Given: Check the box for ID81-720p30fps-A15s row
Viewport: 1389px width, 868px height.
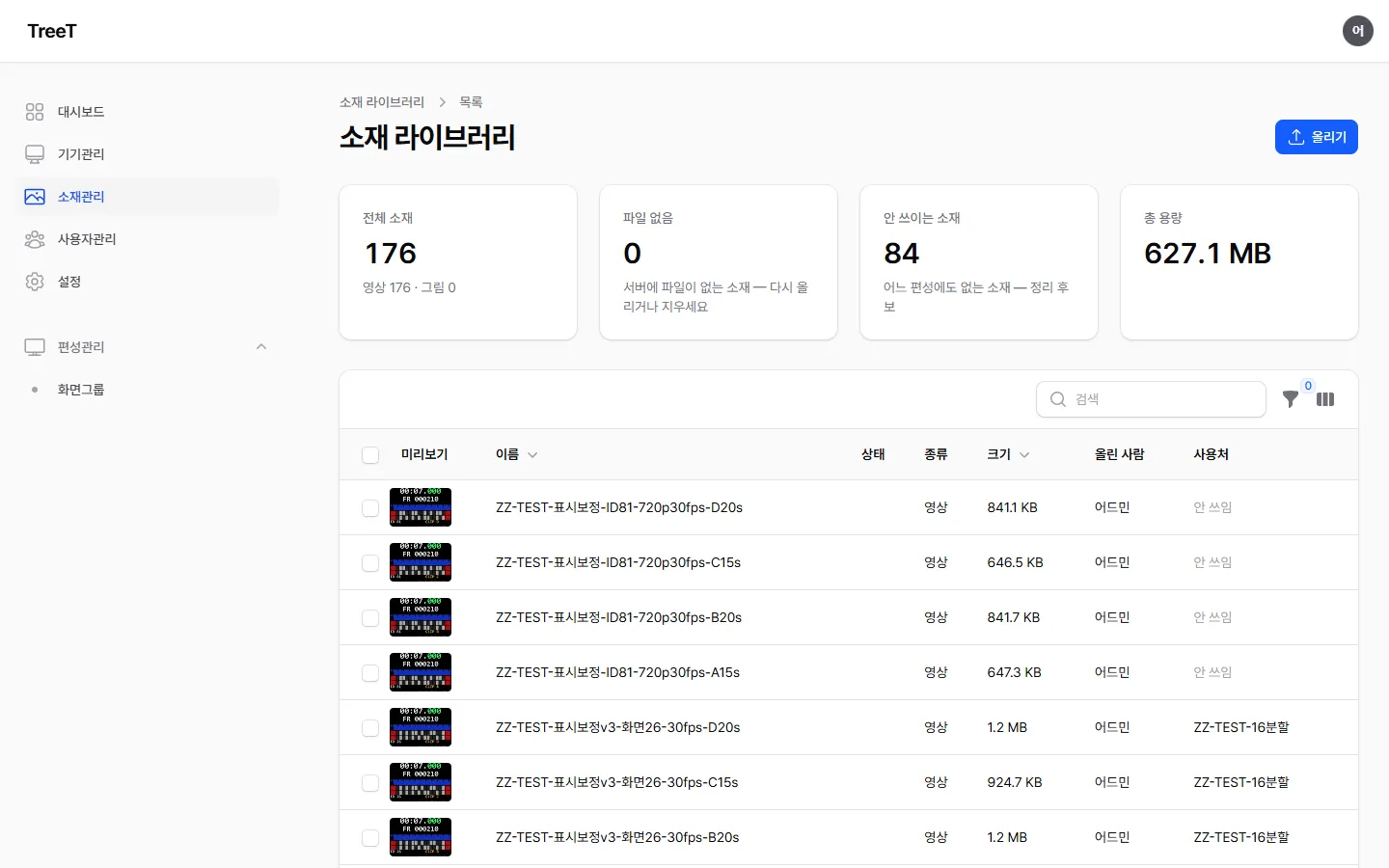Looking at the screenshot, I should (370, 673).
